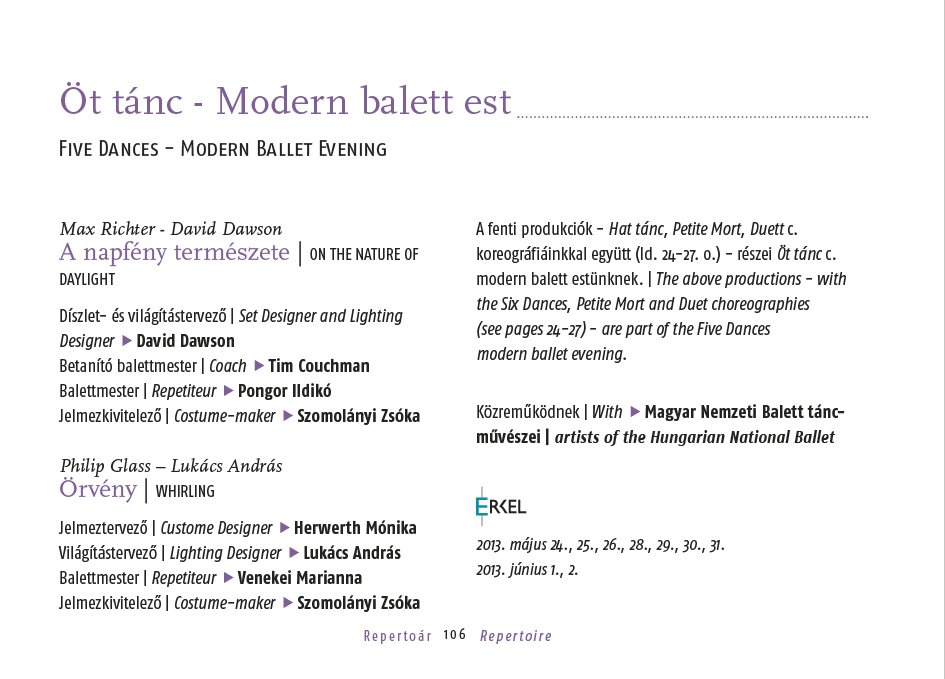Click the 2013. május performance dates line
Screen dimensions: 945x679
click(600, 545)
